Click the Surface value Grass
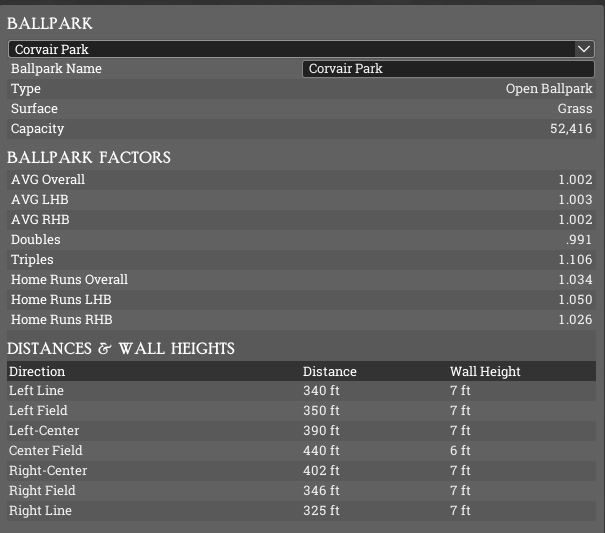Image resolution: width=605 pixels, height=533 pixels. click(x=575, y=109)
